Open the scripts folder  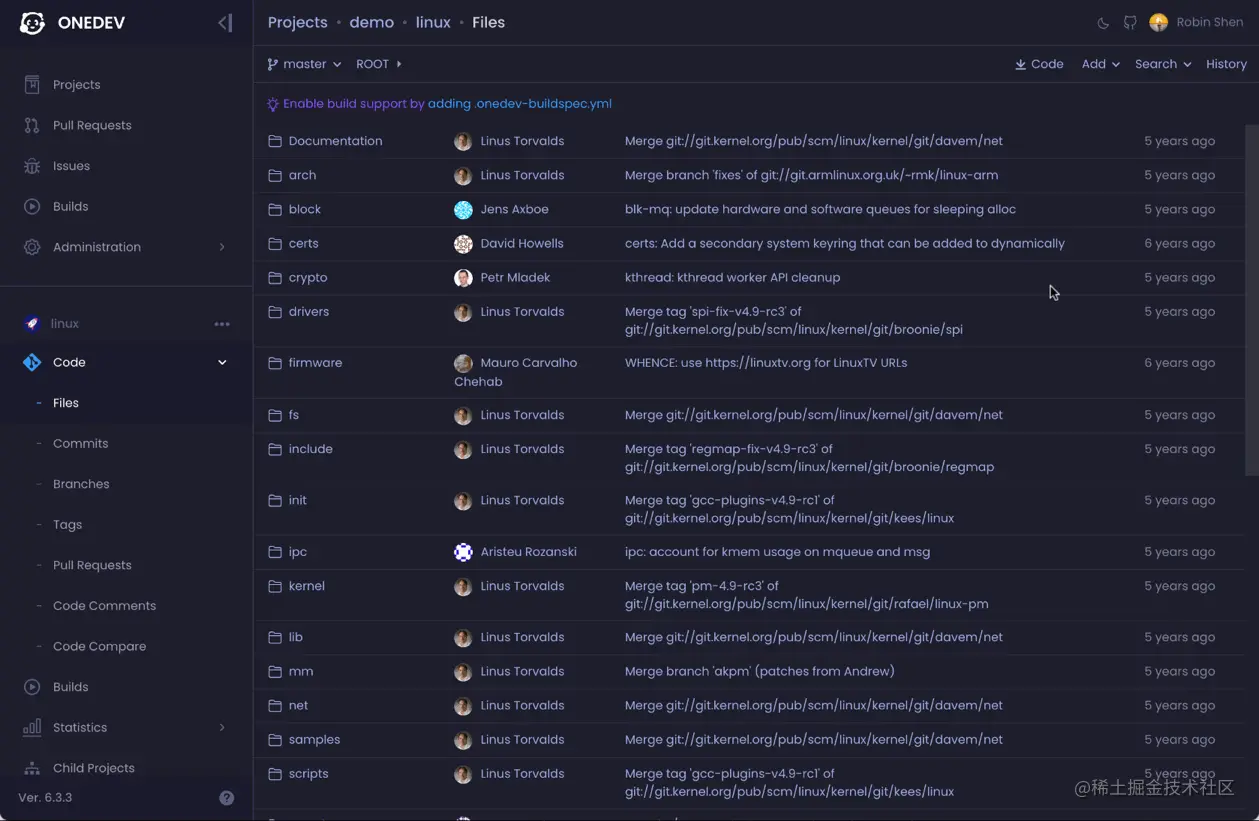tap(309, 774)
